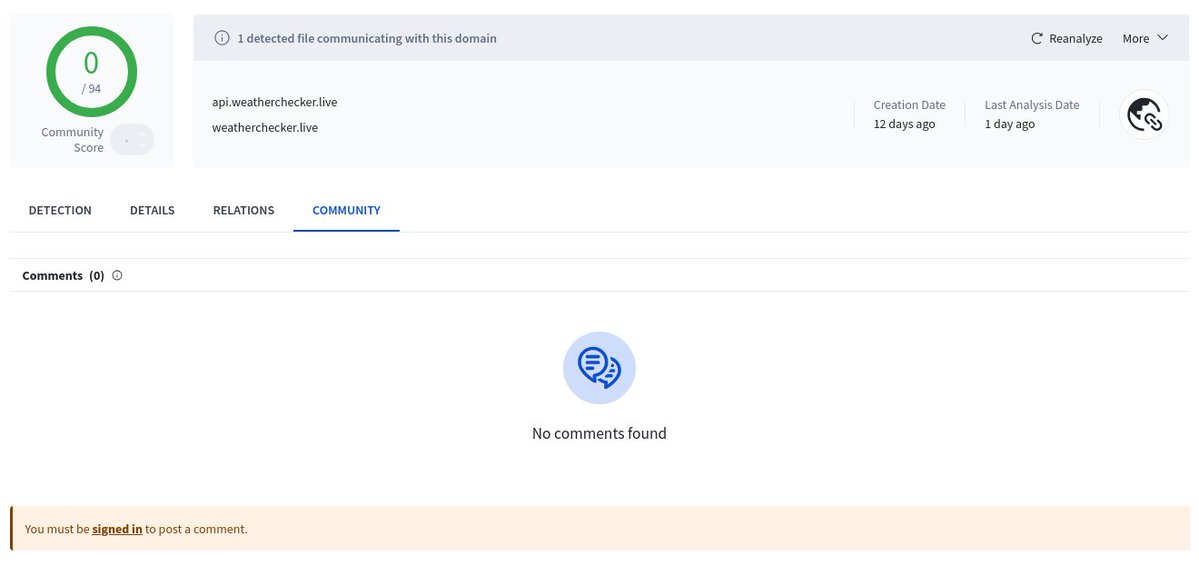Click the 'Community Score' label

pyautogui.click(x=73, y=140)
